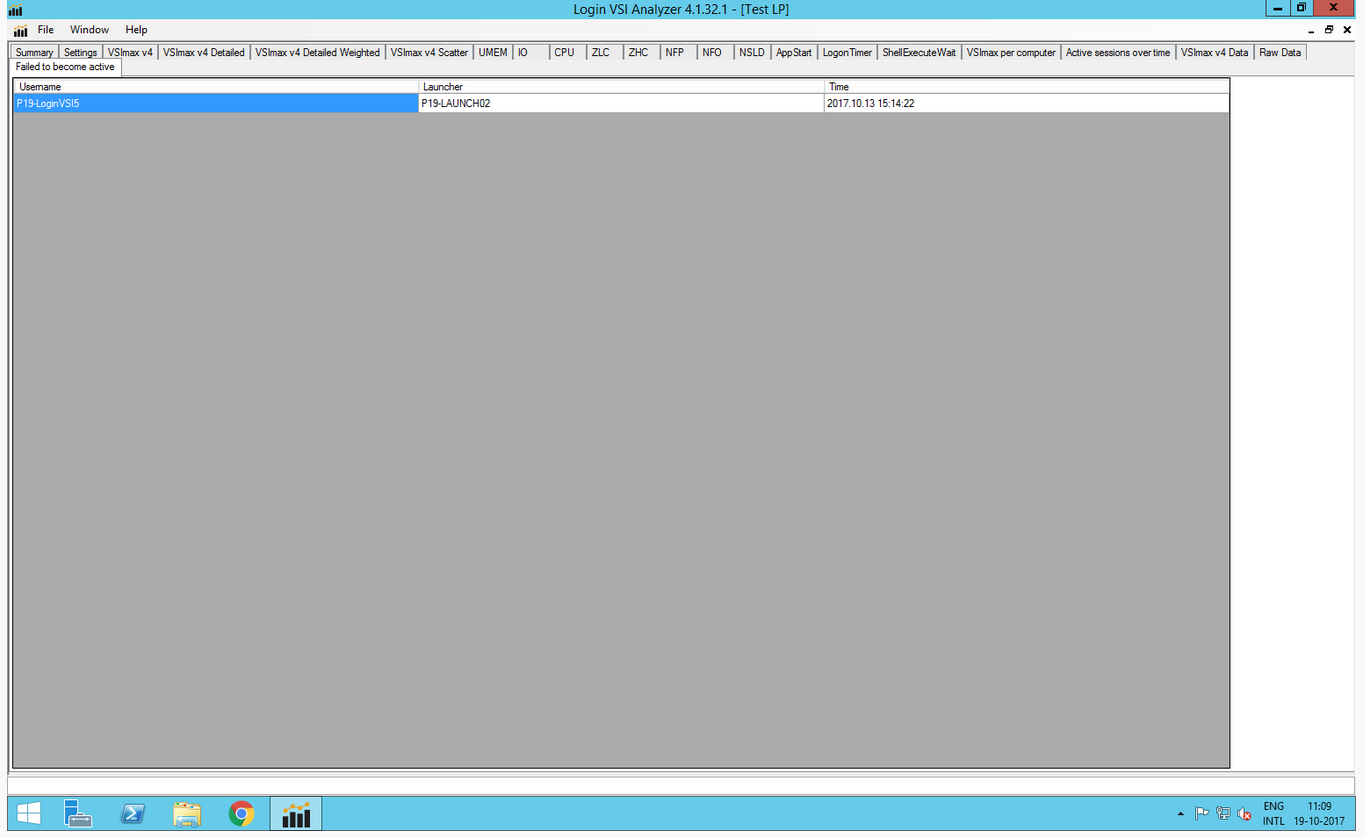Image resolution: width=1365 pixels, height=838 pixels.
Task: Switch to the Summary tab
Action: pyautogui.click(x=34, y=52)
